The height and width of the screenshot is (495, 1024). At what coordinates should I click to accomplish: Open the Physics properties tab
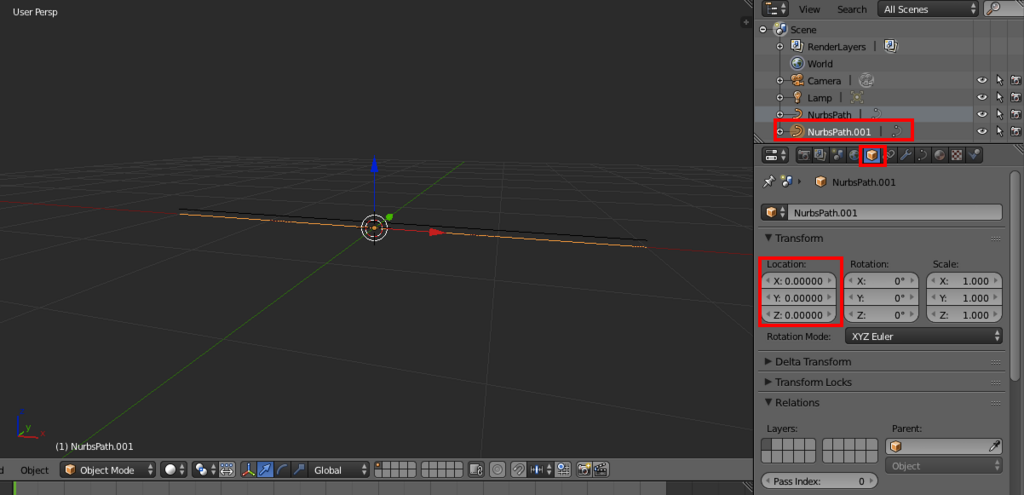tap(974, 155)
